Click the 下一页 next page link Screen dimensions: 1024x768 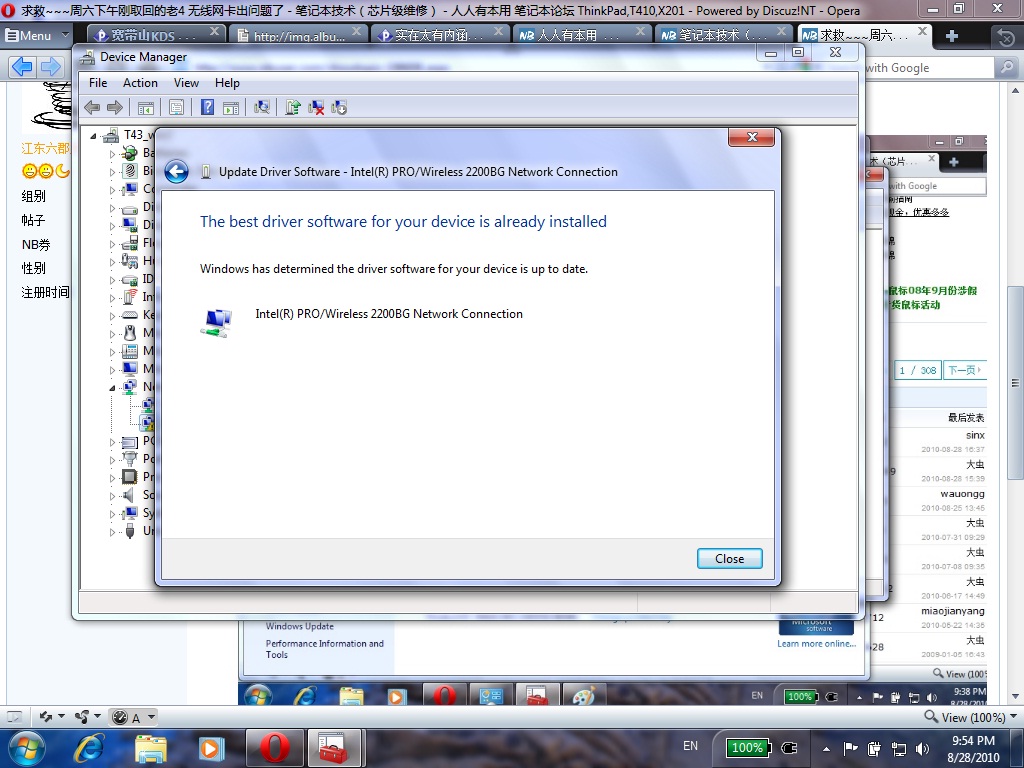click(x=964, y=370)
